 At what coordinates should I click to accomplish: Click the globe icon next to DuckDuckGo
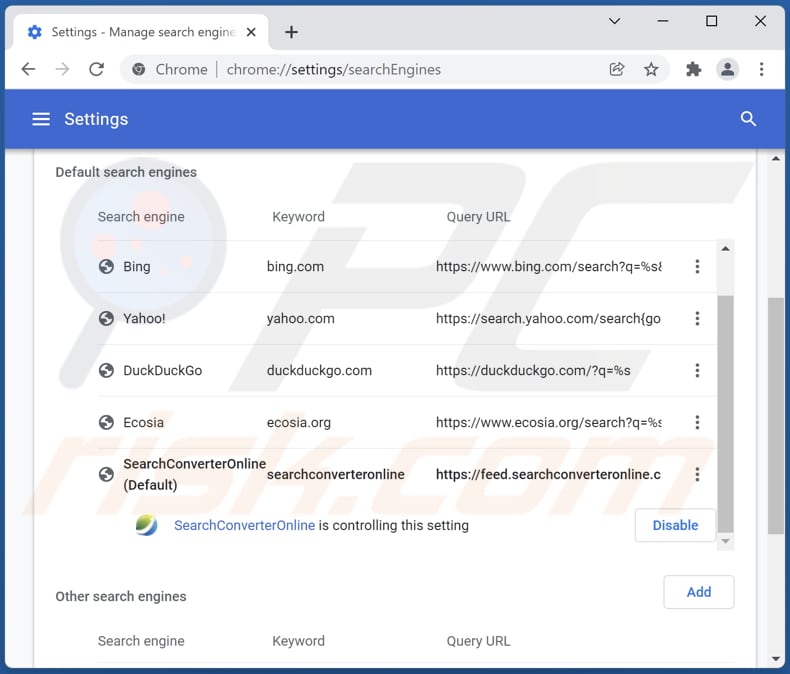(106, 370)
